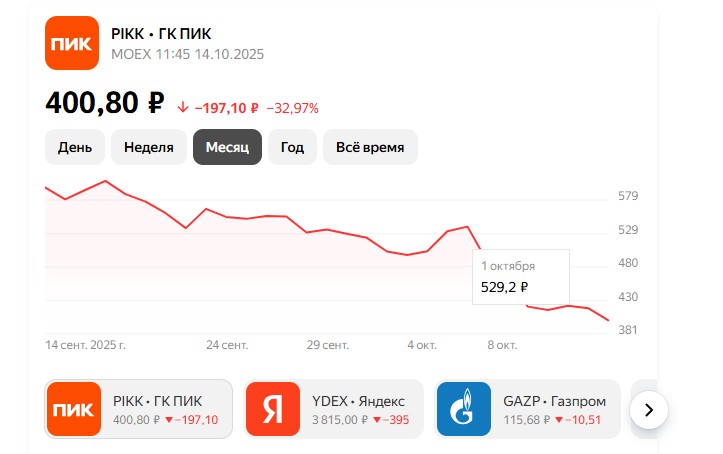Click the 400,80 ₽ current price
Screen dimensions: 723x454
(104, 104)
